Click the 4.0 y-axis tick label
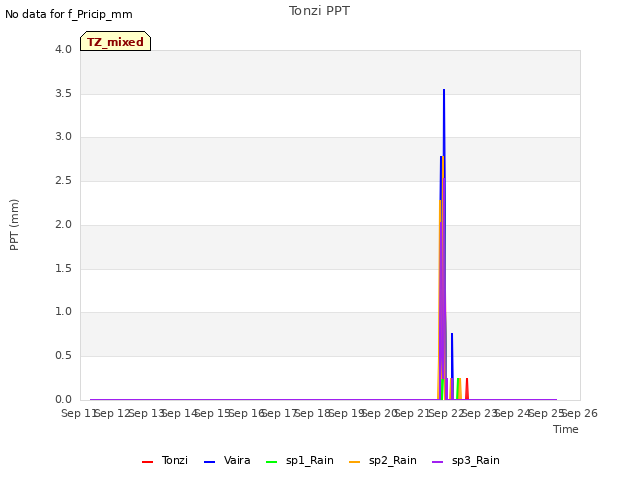 point(63,49)
